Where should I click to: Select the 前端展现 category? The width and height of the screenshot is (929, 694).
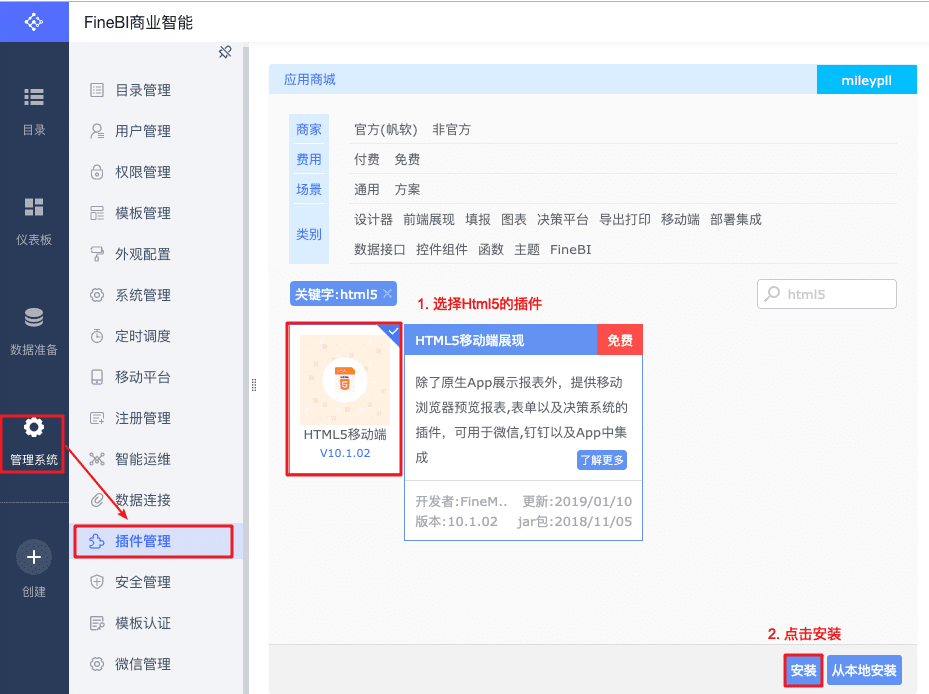tap(429, 220)
